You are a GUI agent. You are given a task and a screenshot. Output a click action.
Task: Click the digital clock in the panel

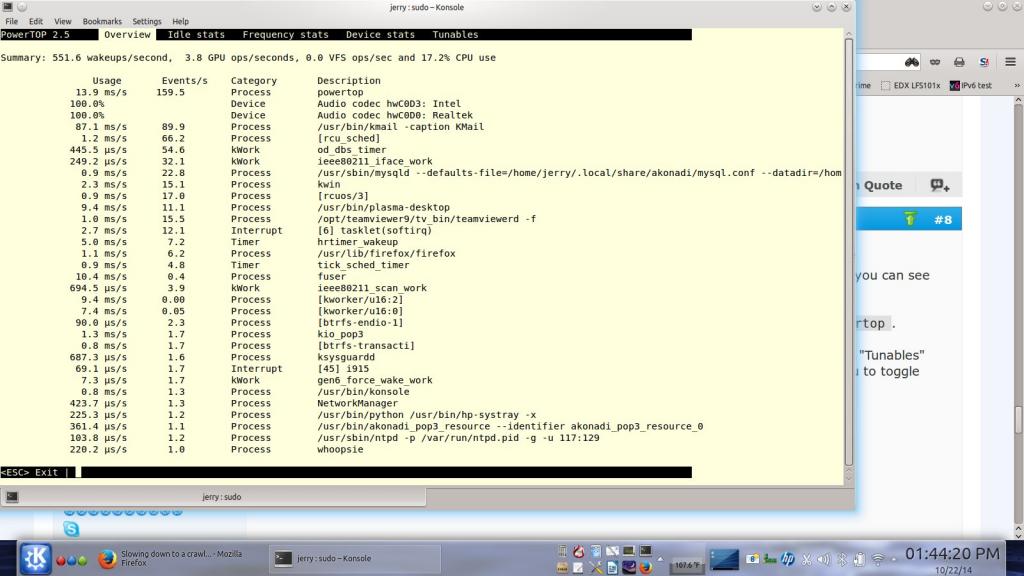click(951, 554)
